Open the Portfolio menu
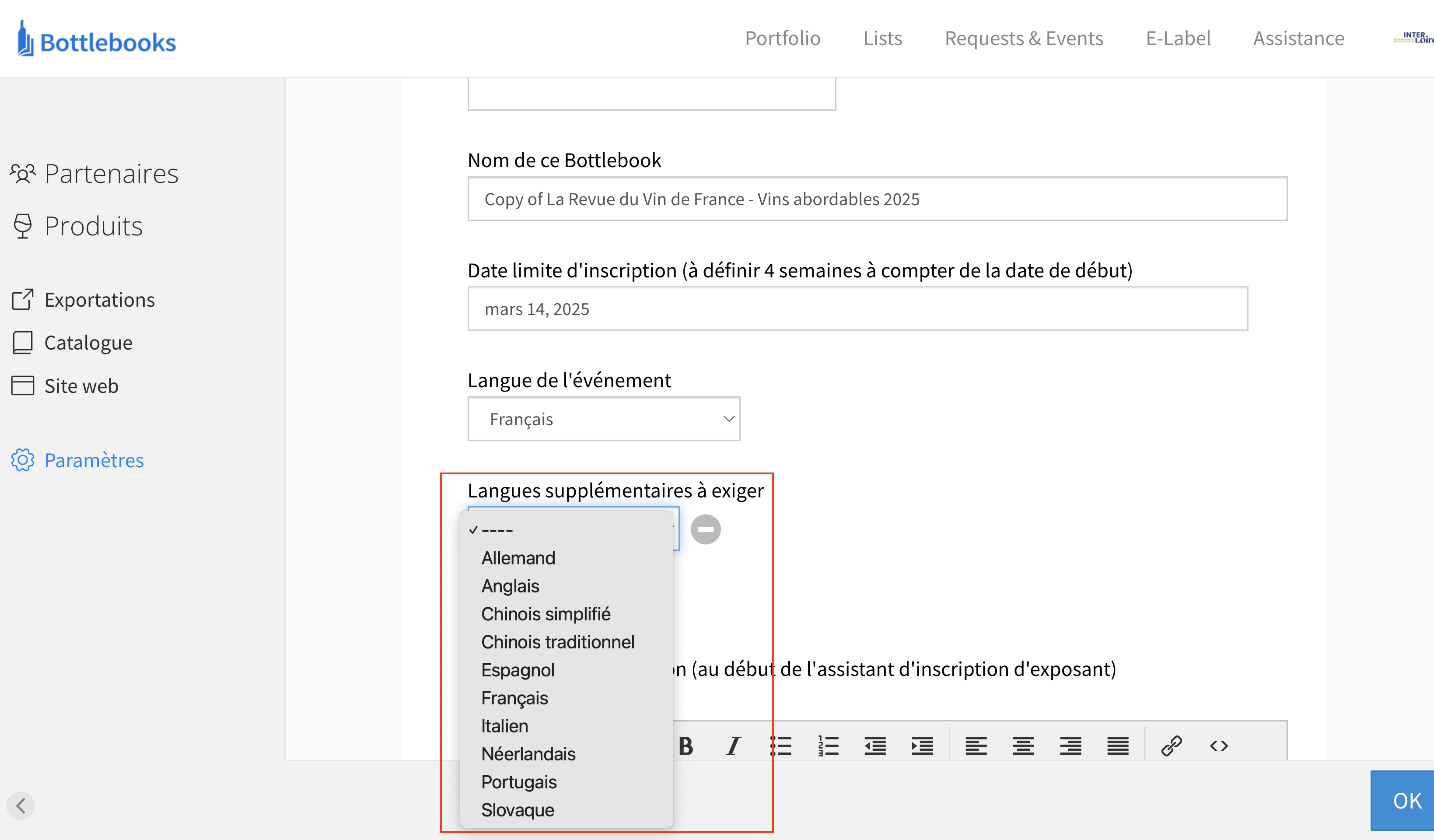This screenshot has height=840, width=1434. [783, 38]
